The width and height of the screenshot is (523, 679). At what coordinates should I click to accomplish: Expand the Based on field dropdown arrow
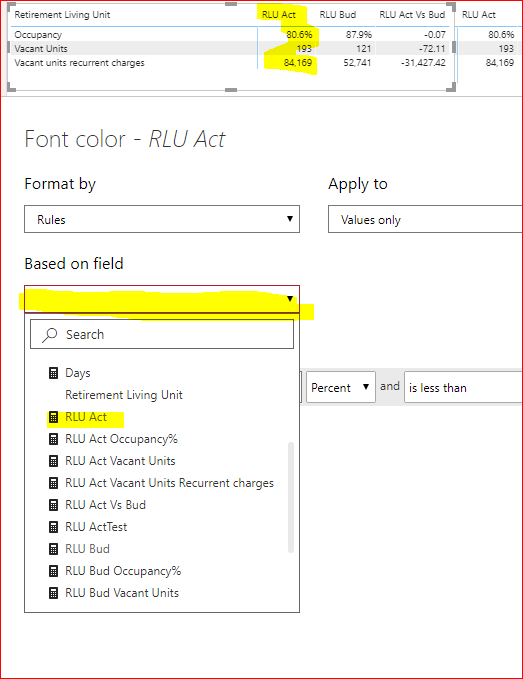(290, 298)
